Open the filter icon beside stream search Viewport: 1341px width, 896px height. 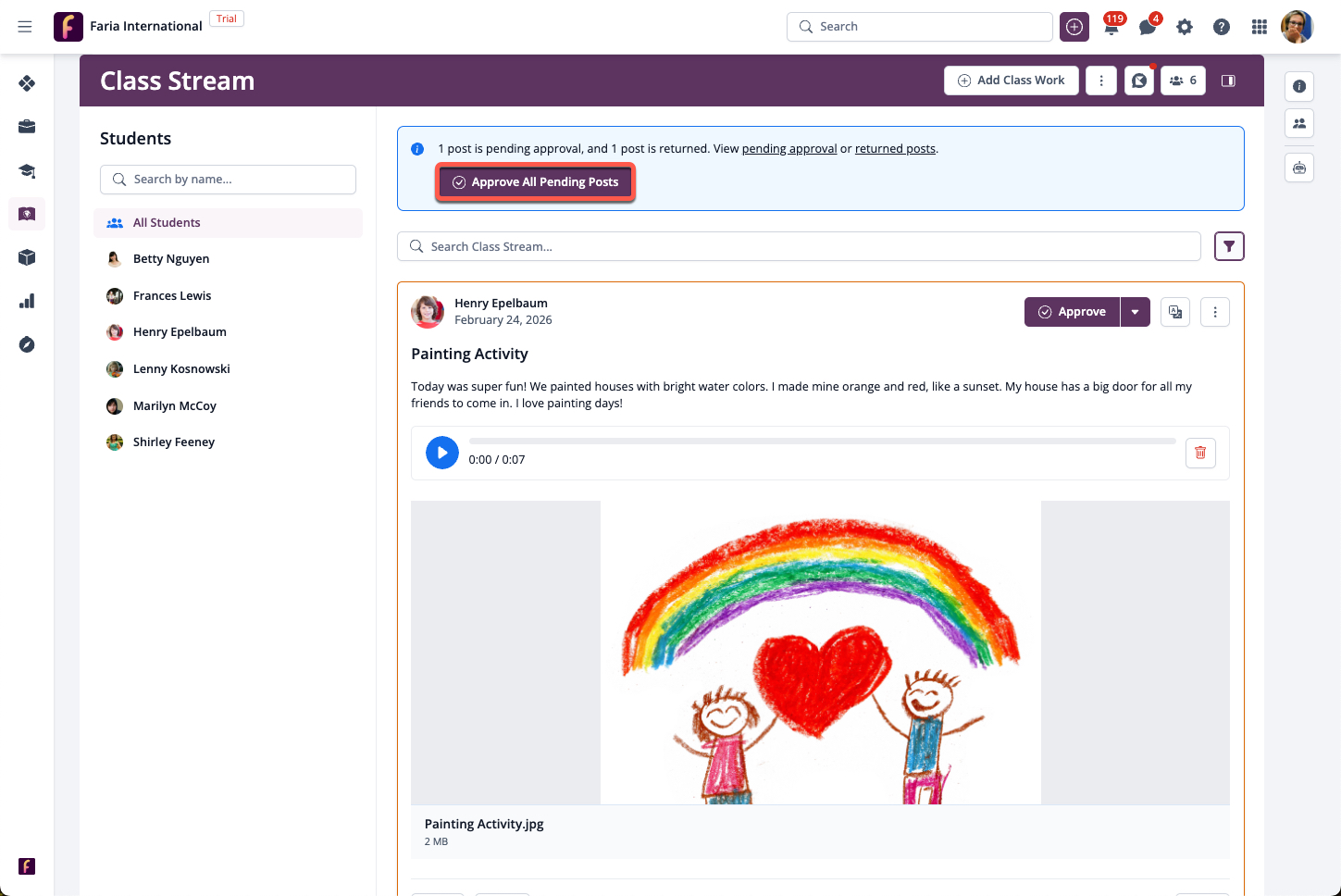(x=1229, y=246)
